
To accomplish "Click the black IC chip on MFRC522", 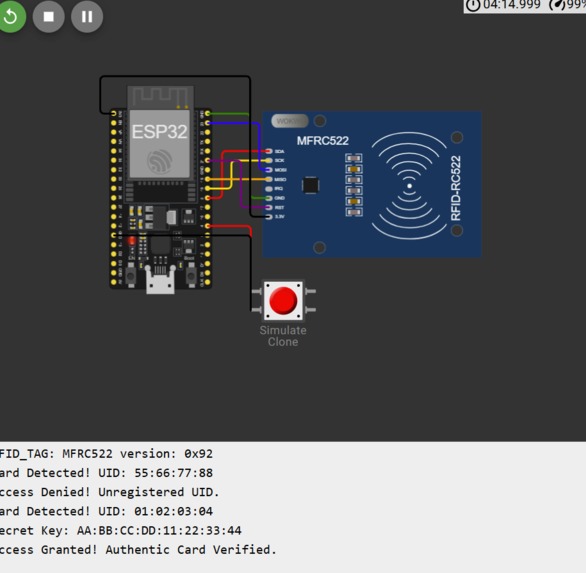I will pos(311,185).
